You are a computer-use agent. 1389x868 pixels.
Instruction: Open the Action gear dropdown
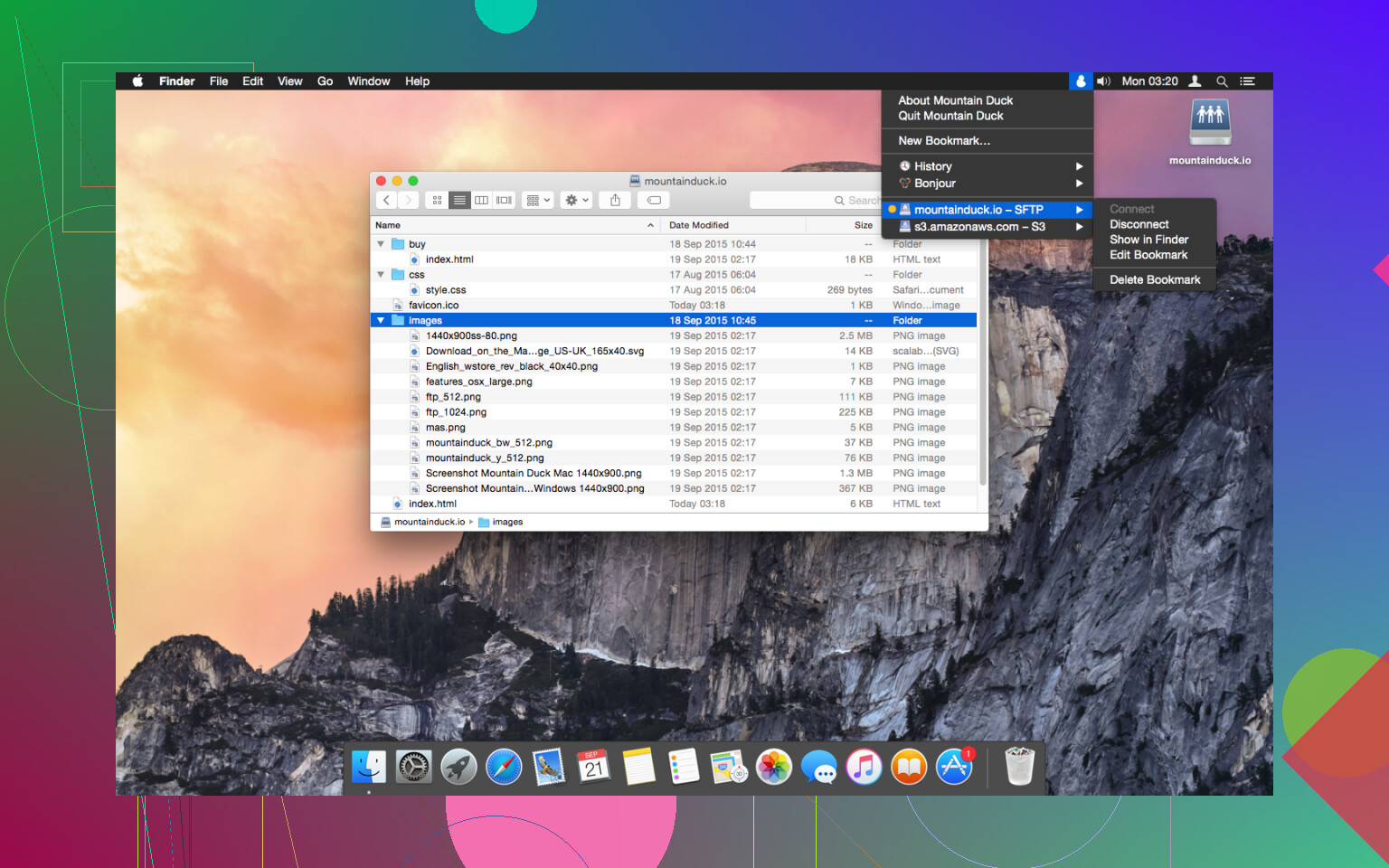(x=576, y=200)
